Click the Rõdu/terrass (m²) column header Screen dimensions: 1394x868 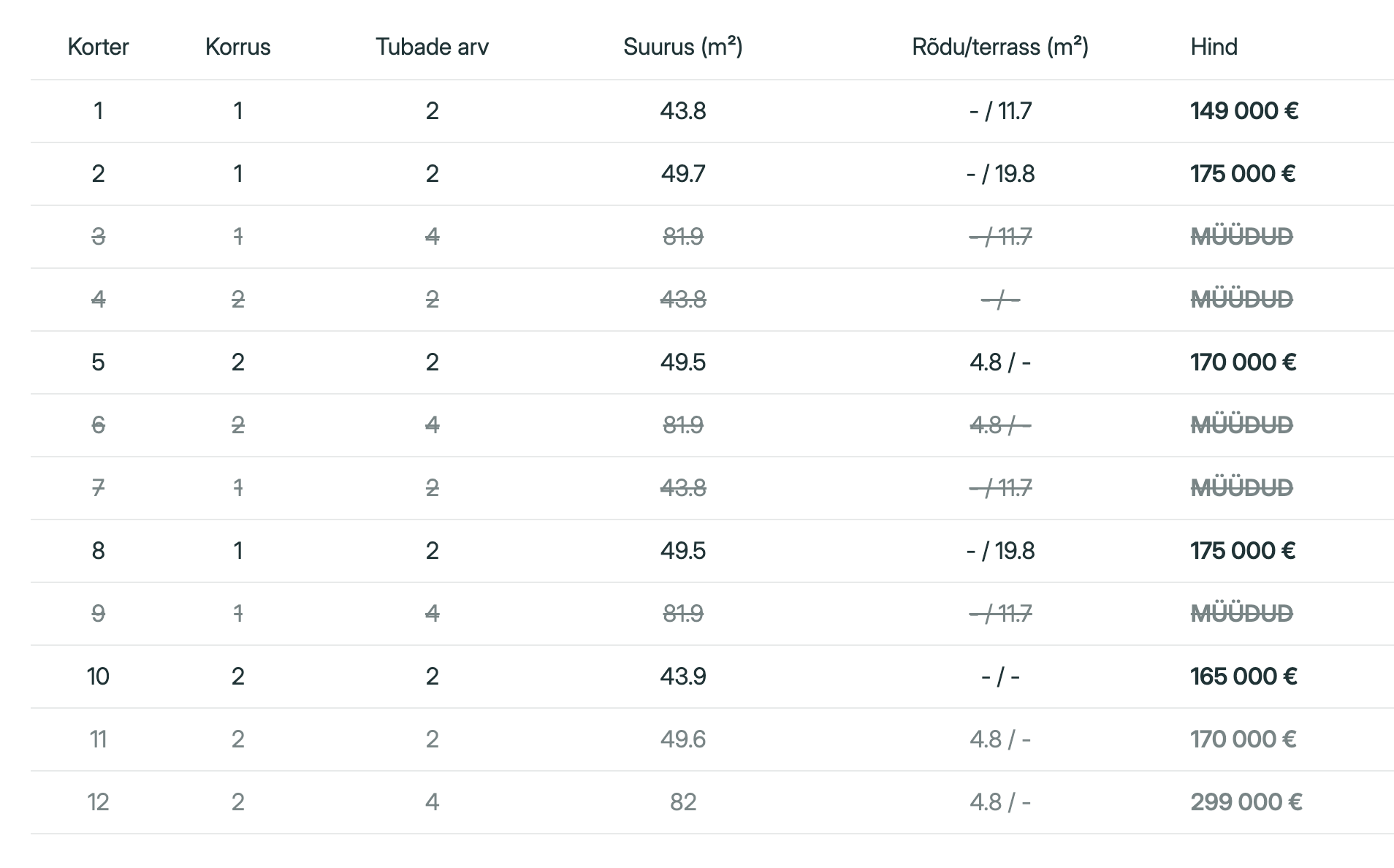999,47
